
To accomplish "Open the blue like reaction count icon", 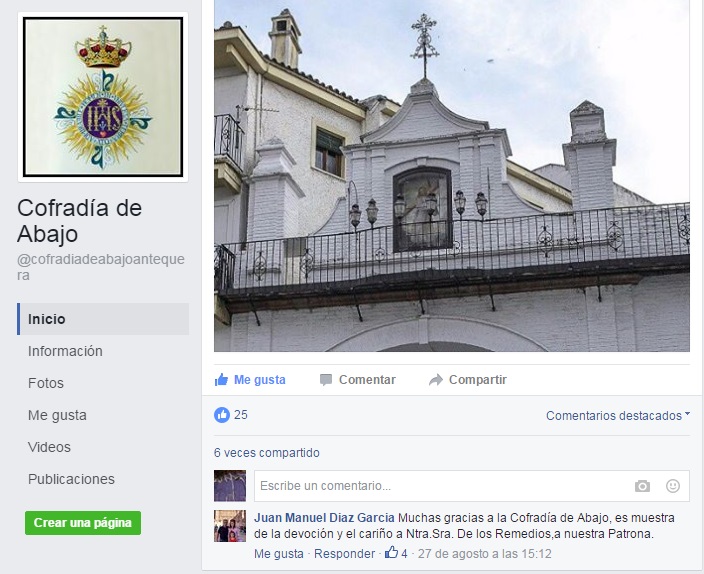I will point(222,415).
